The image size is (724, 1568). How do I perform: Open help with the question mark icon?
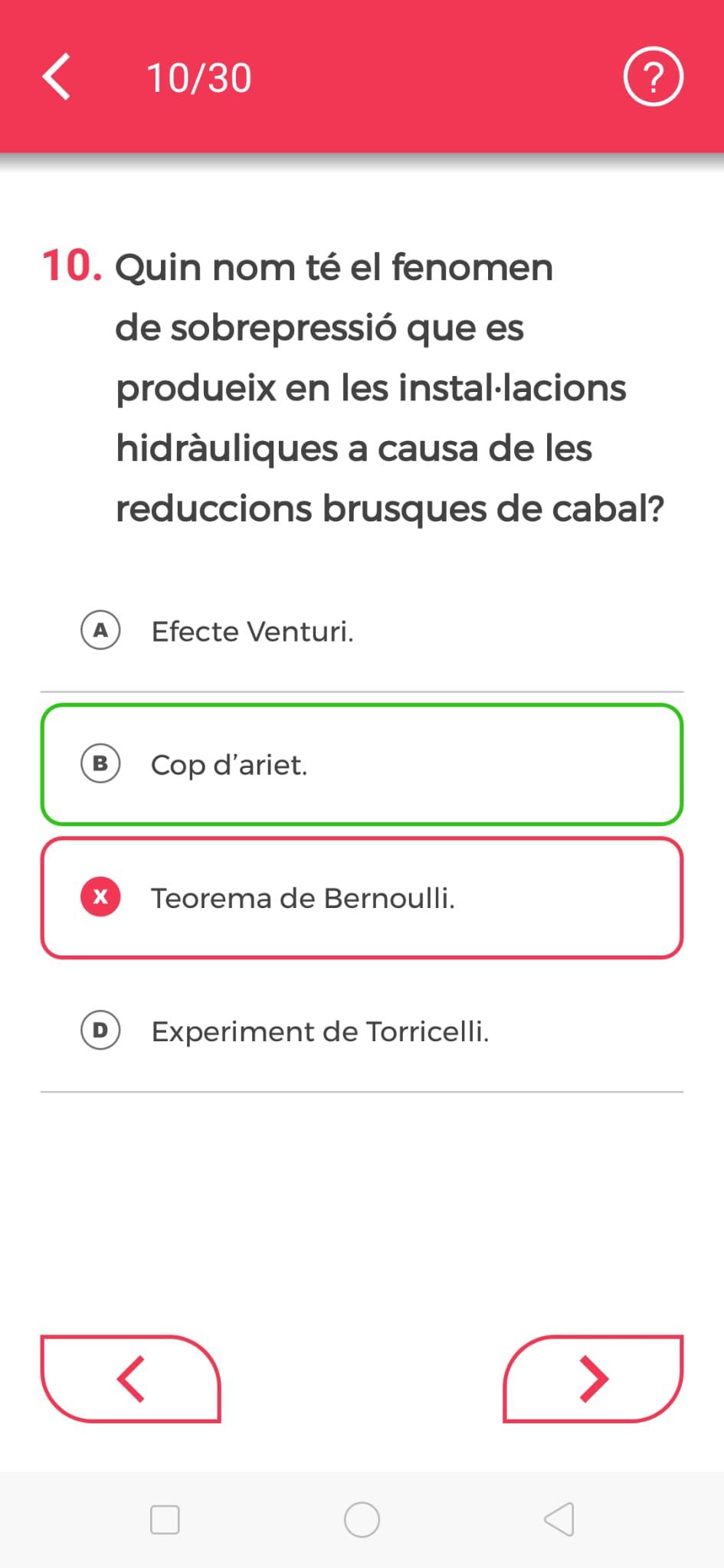653,77
